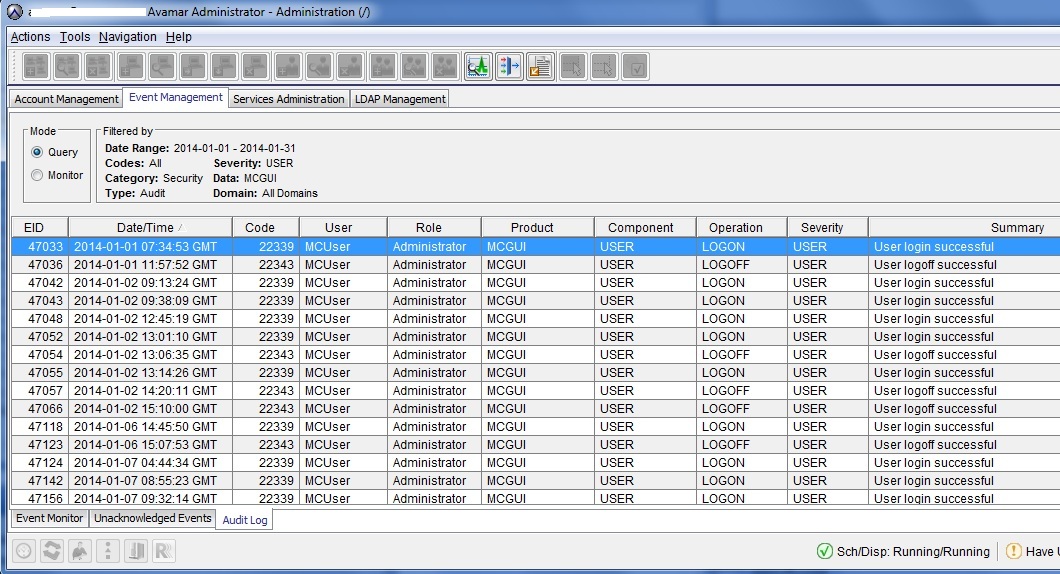Switch to the Account Management tab
The height and width of the screenshot is (574, 1060).
66,99
